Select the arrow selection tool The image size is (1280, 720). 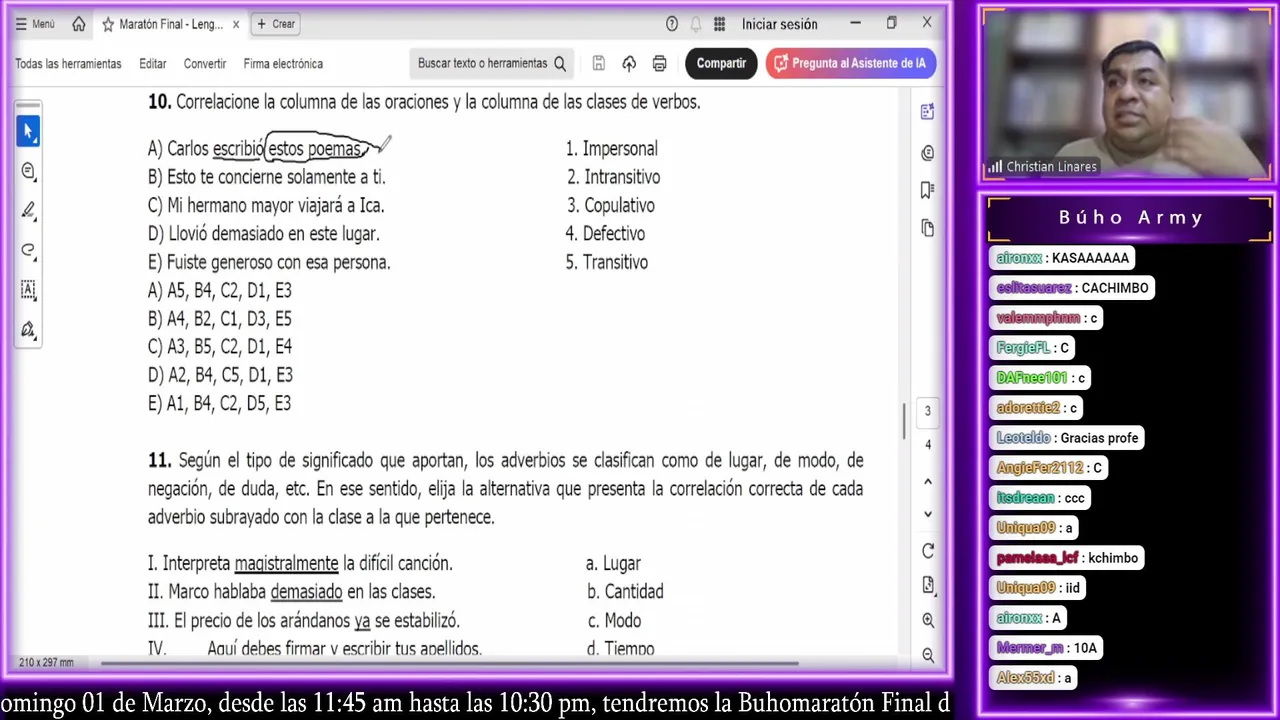[x=28, y=131]
